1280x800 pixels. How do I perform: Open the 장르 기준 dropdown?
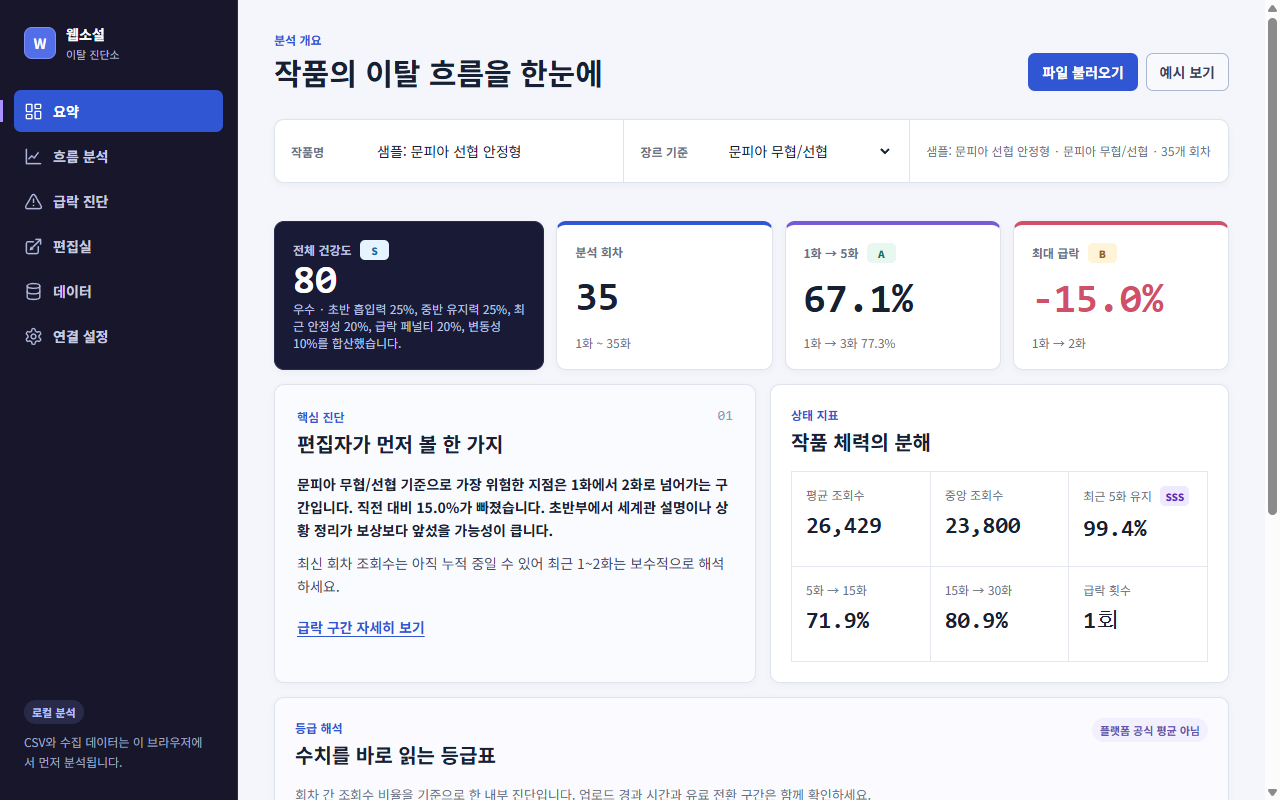(x=811, y=151)
